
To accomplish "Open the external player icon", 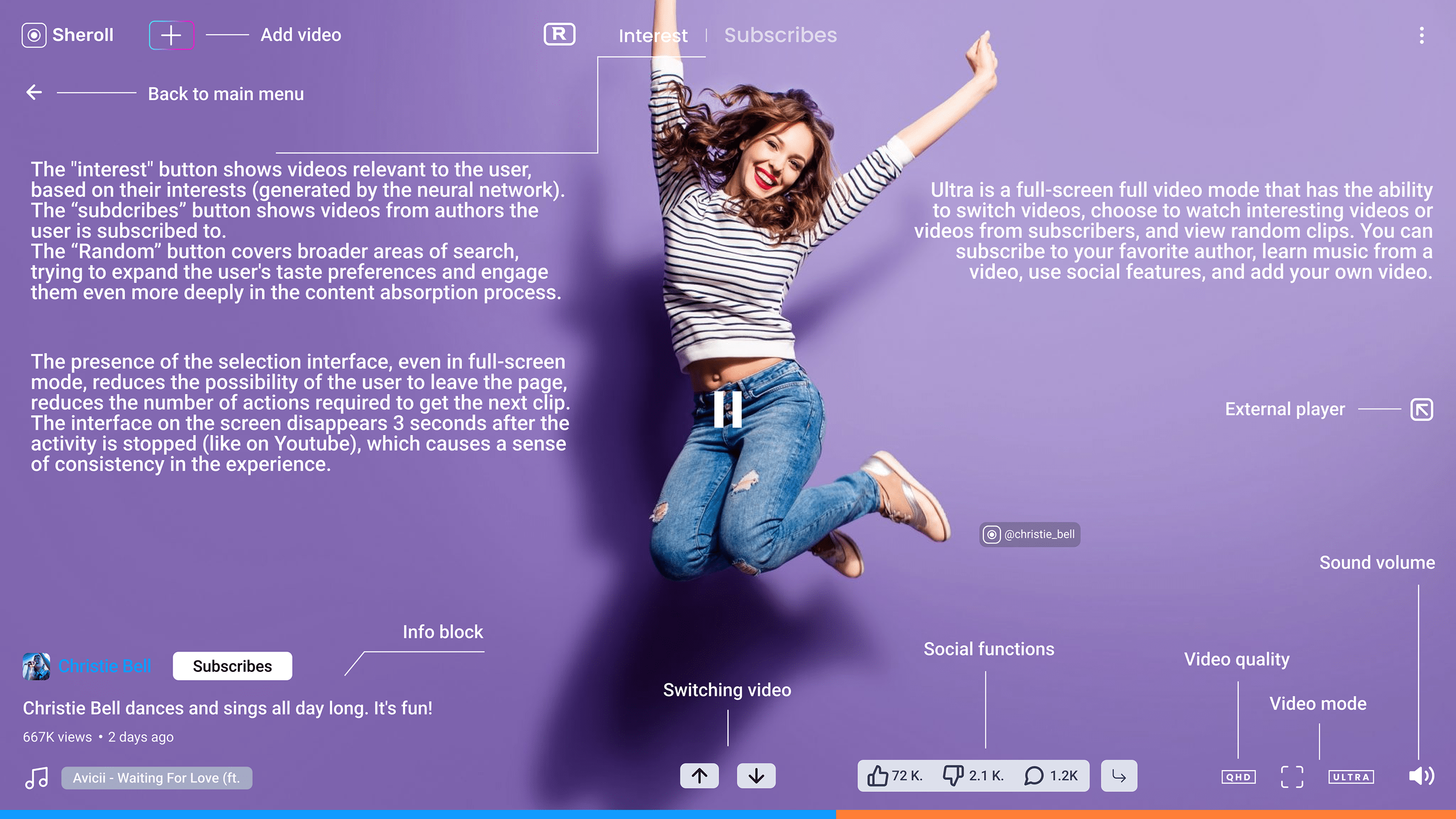I will (1422, 409).
